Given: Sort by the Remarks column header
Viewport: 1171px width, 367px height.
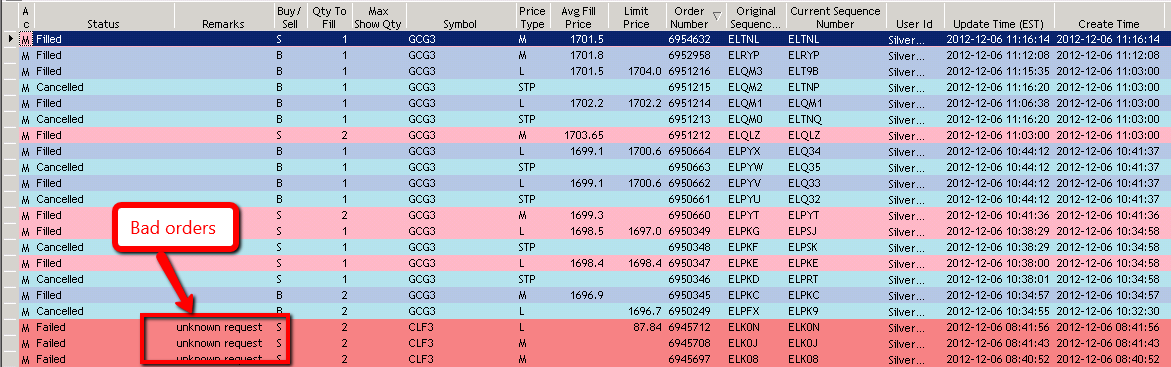Looking at the screenshot, I should pyautogui.click(x=223, y=24).
